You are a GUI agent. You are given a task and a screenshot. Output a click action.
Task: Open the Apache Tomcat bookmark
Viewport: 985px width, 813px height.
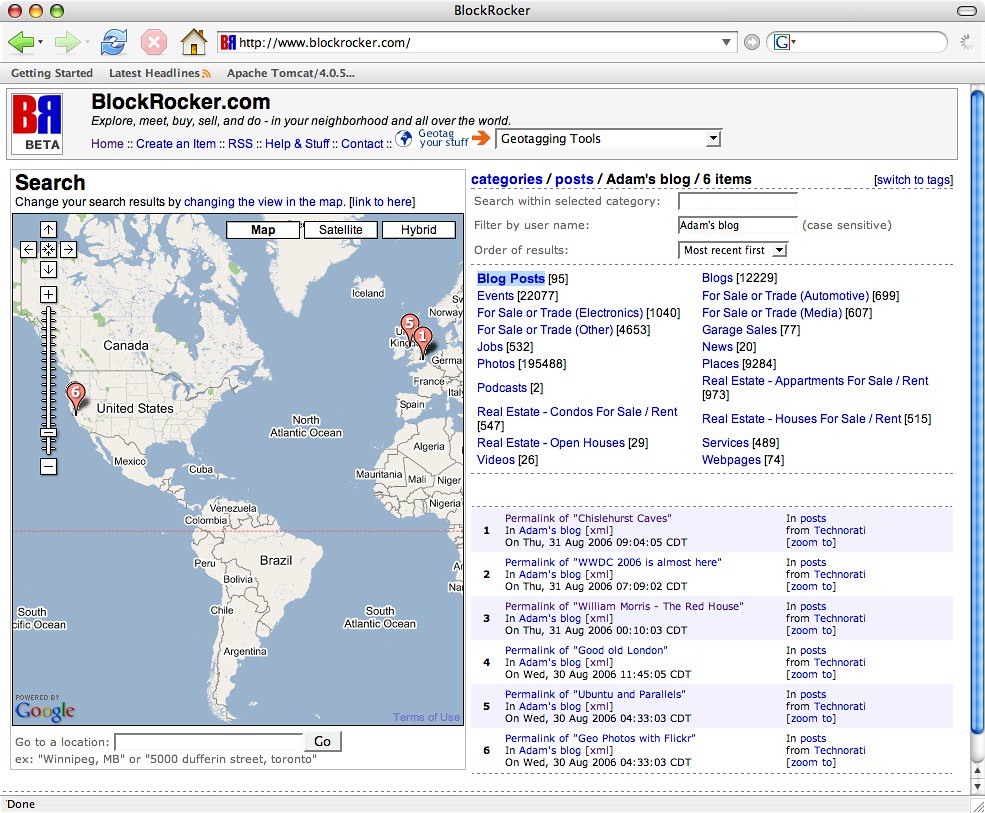click(x=291, y=73)
